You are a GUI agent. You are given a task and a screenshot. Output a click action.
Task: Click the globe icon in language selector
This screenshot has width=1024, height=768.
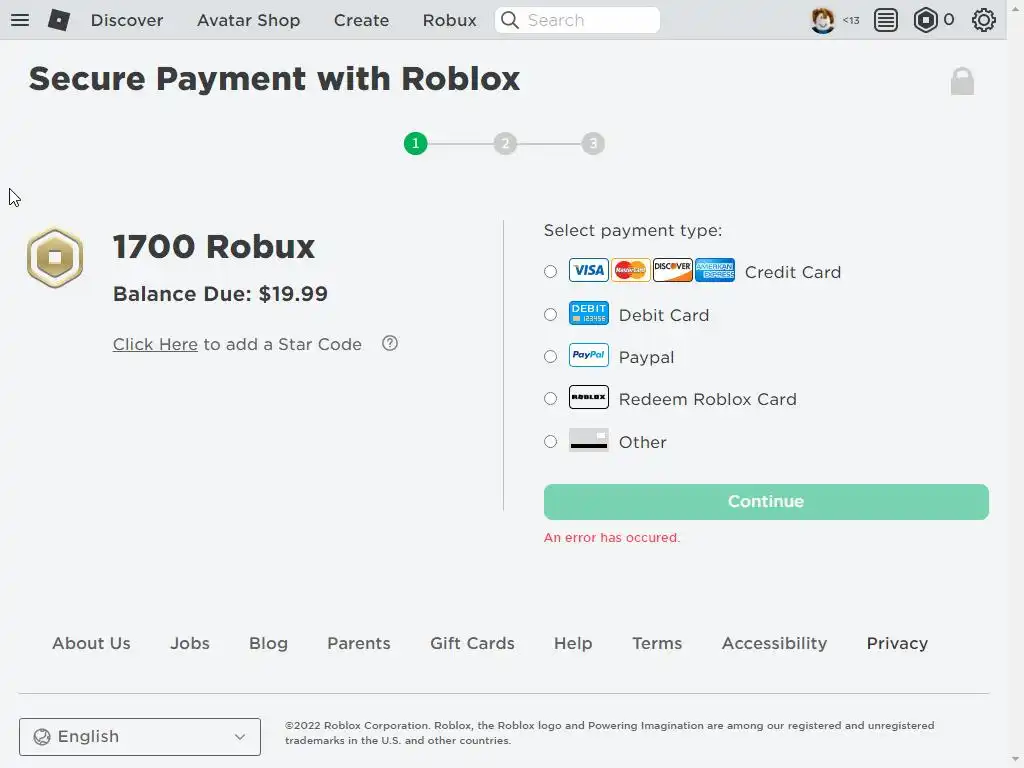coord(42,737)
